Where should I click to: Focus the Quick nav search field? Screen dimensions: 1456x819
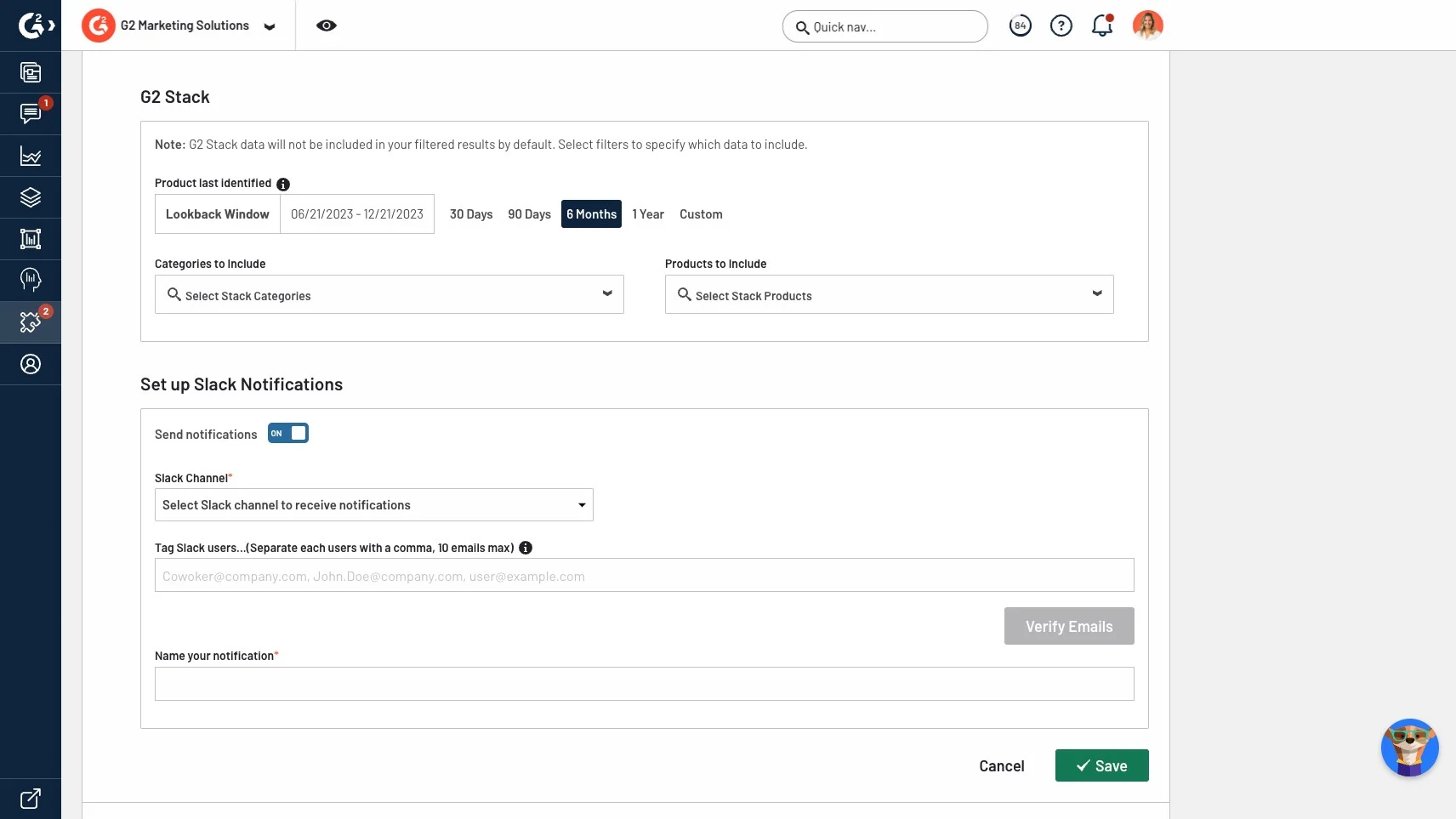coord(885,26)
